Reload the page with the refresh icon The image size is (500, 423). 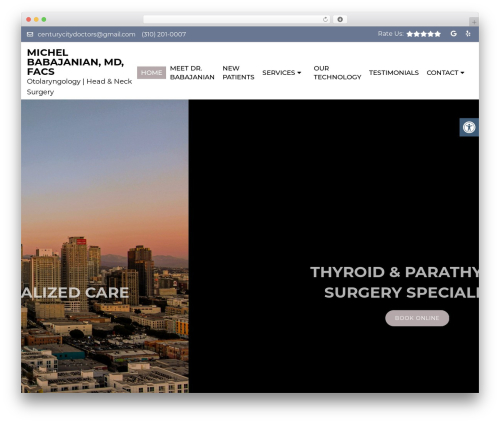click(325, 20)
